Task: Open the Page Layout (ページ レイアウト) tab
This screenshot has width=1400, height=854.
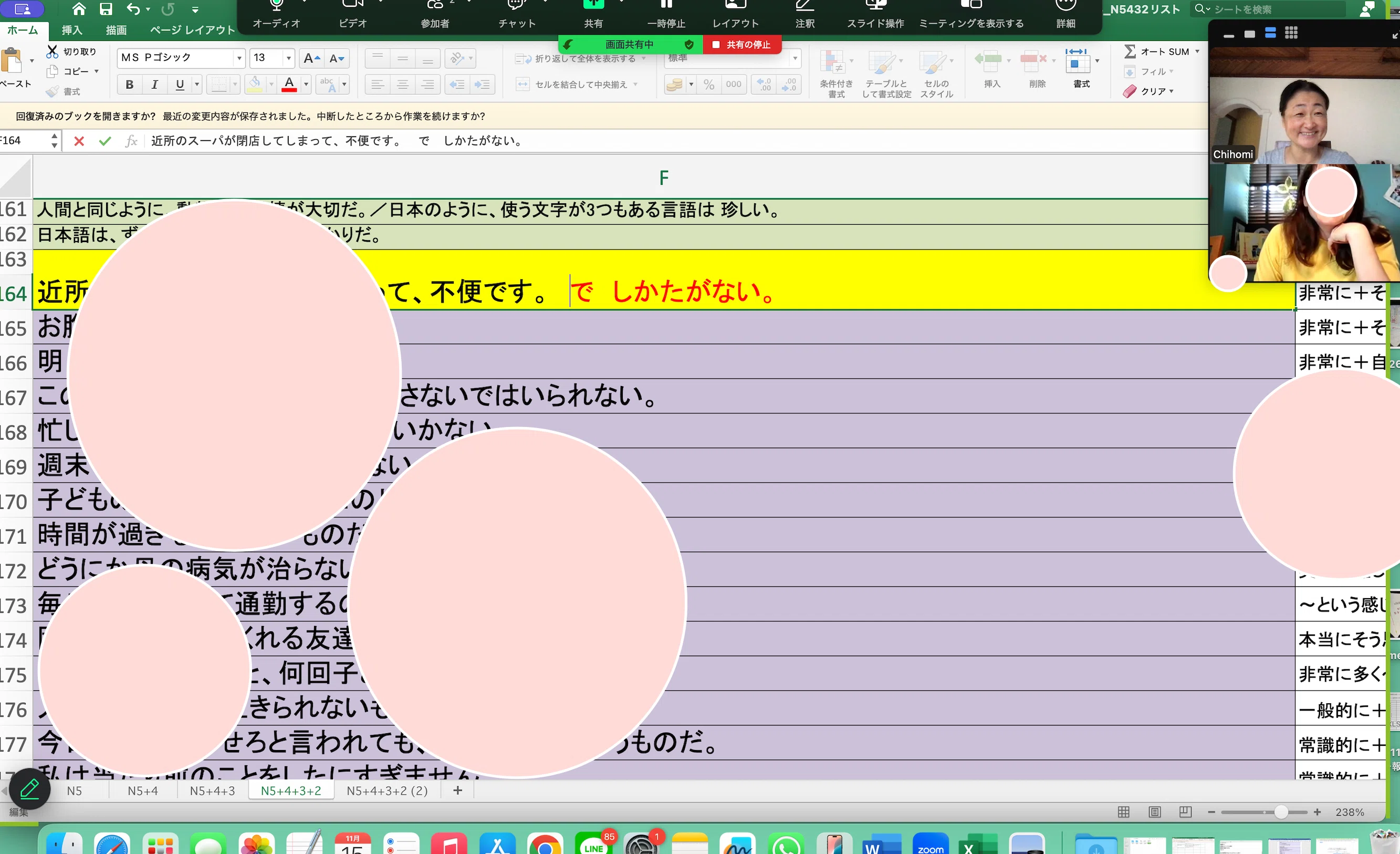Action: coord(193,30)
